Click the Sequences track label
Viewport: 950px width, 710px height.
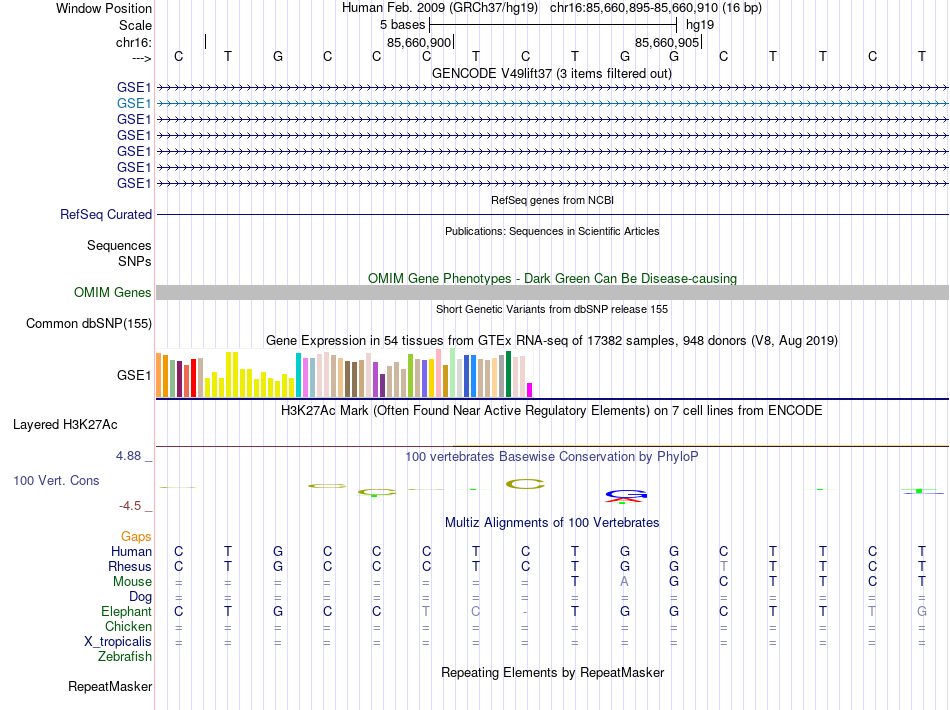[x=119, y=245]
